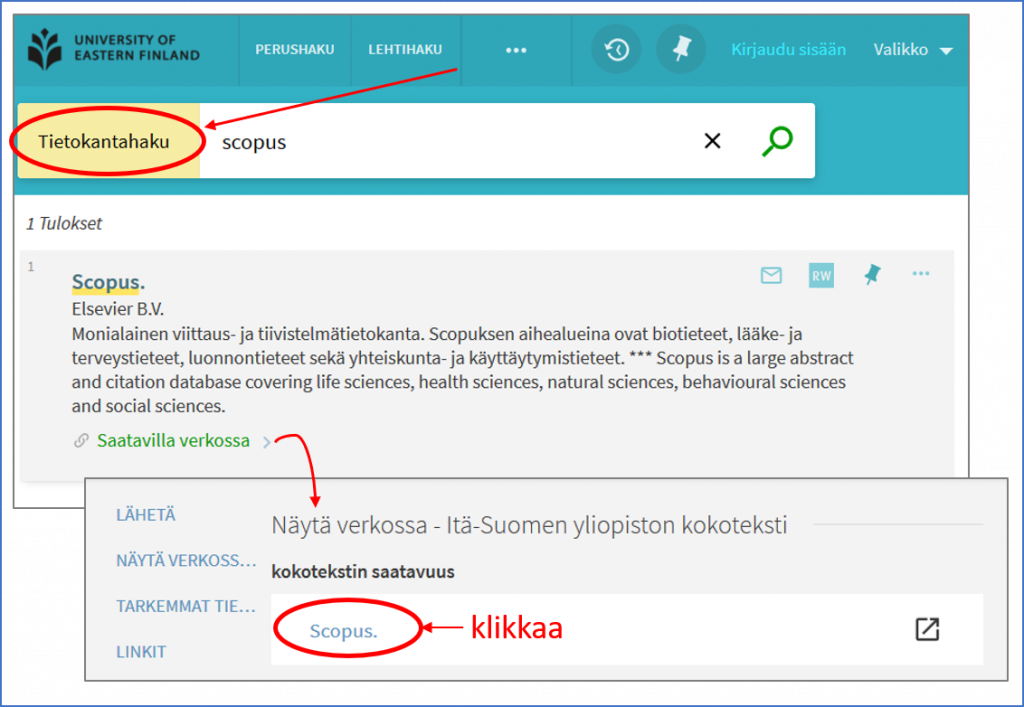Click the Saatavilla verkossa availability link

pyautogui.click(x=173, y=441)
